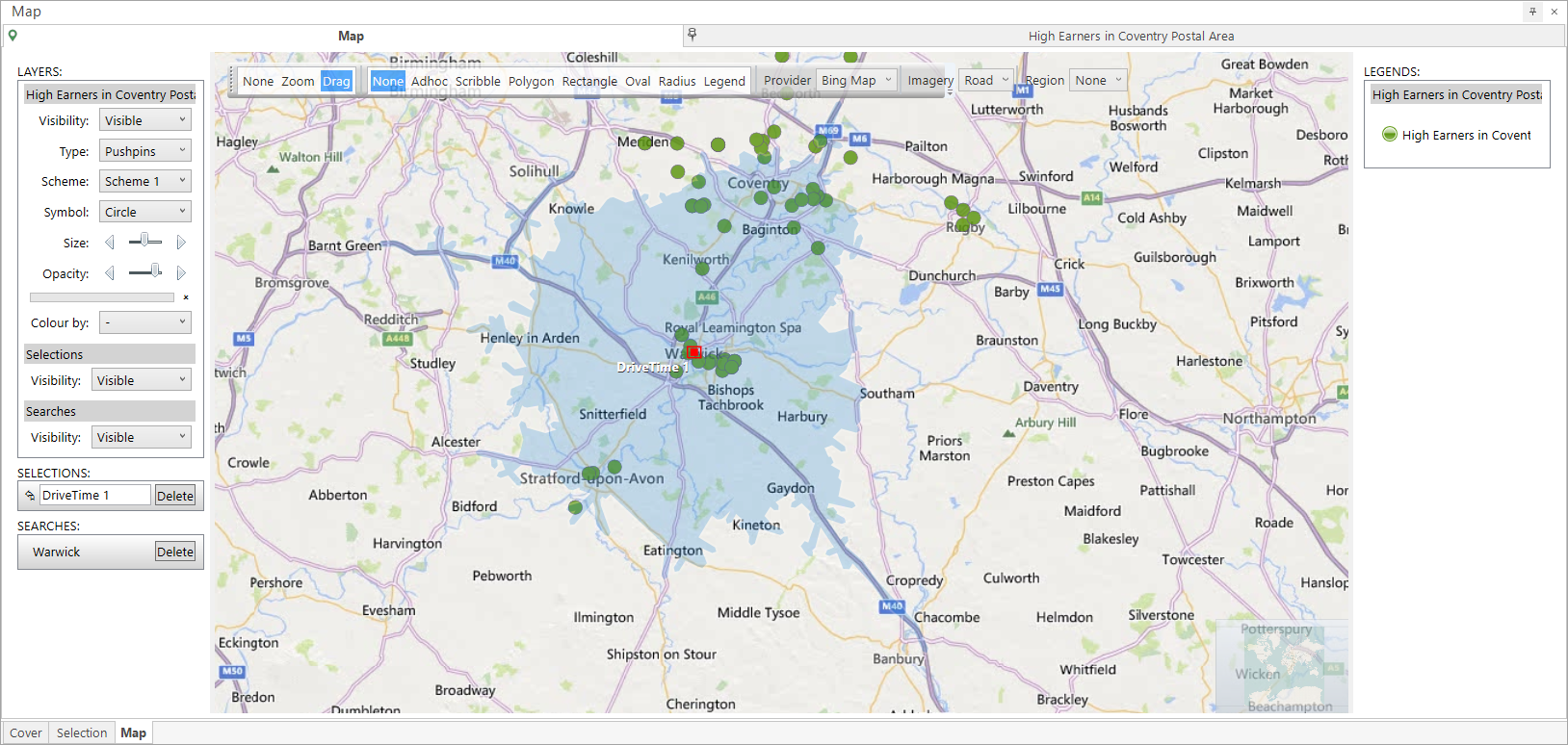Open the Symbol dropdown showing Circle
Screen dimensions: 1568x745
(x=145, y=212)
